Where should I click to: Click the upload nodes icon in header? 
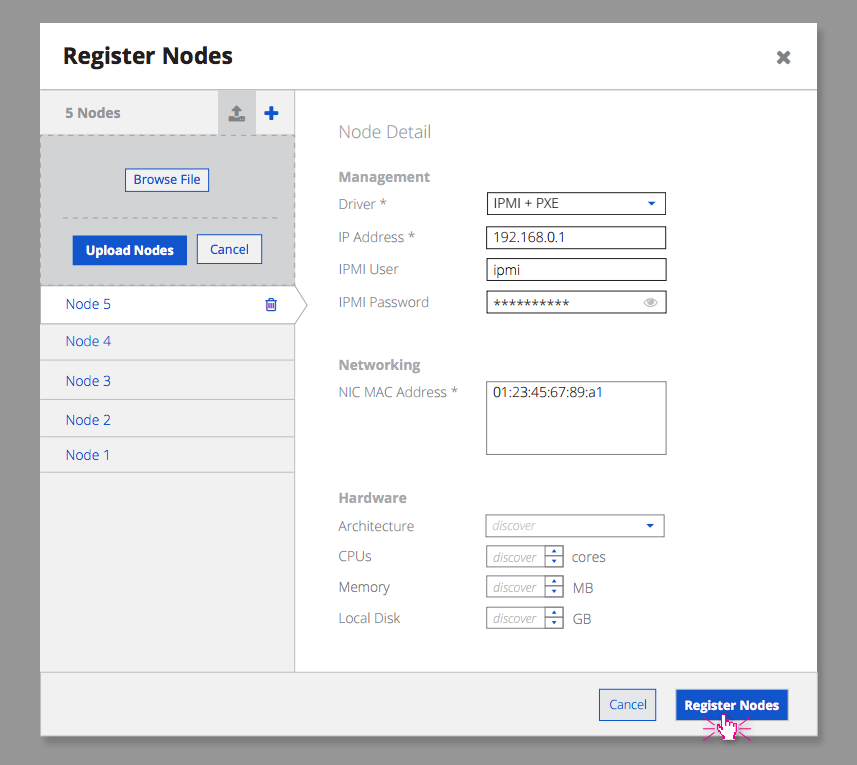point(236,113)
